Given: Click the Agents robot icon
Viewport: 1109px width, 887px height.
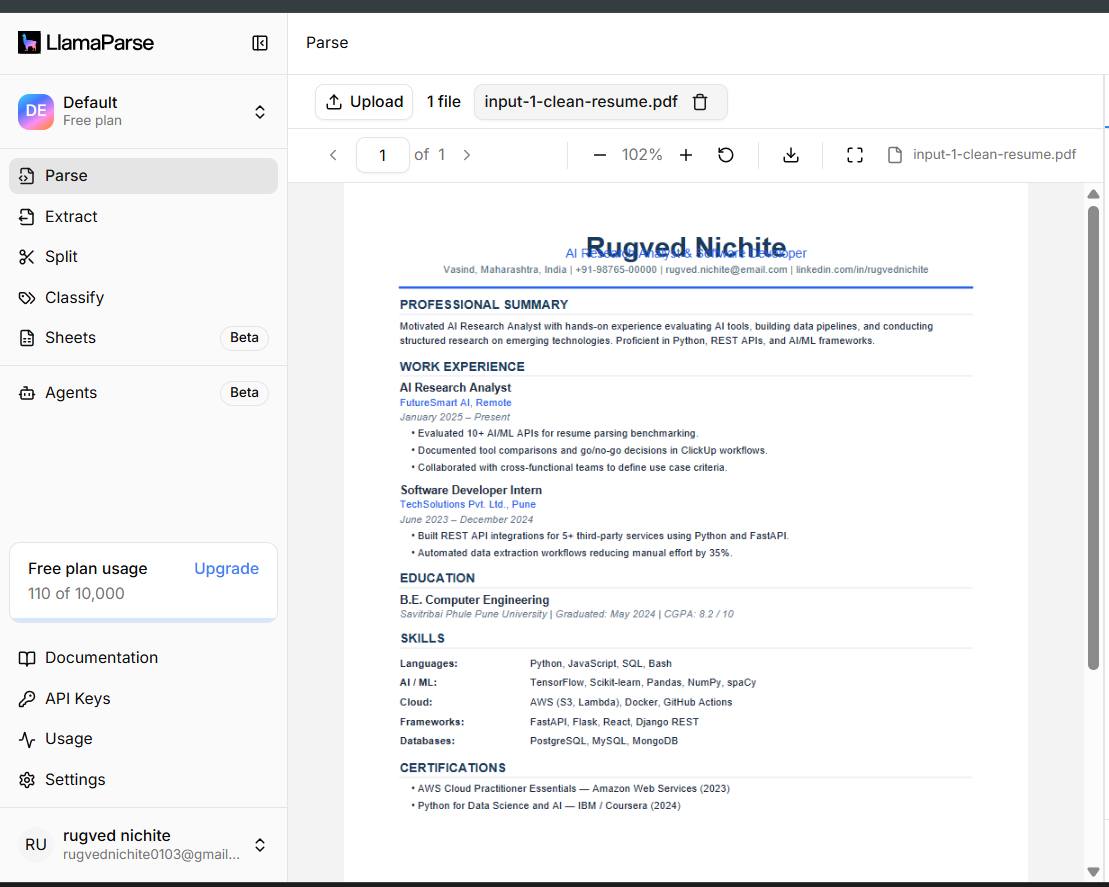Looking at the screenshot, I should pyautogui.click(x=27, y=393).
